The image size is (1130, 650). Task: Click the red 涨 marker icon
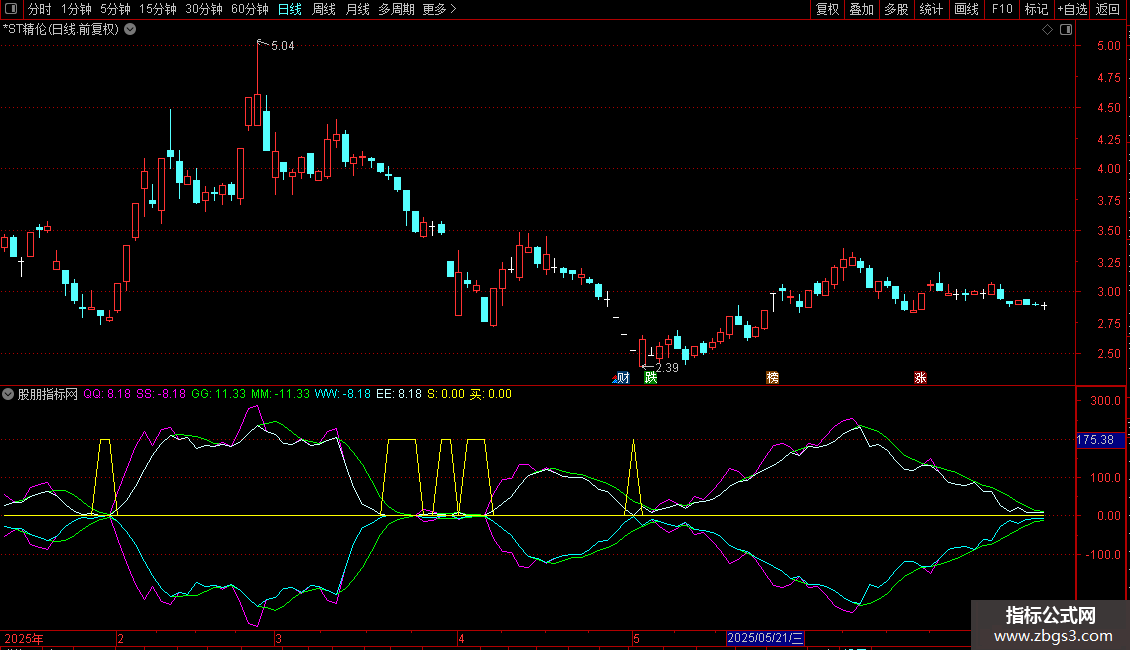click(x=919, y=377)
